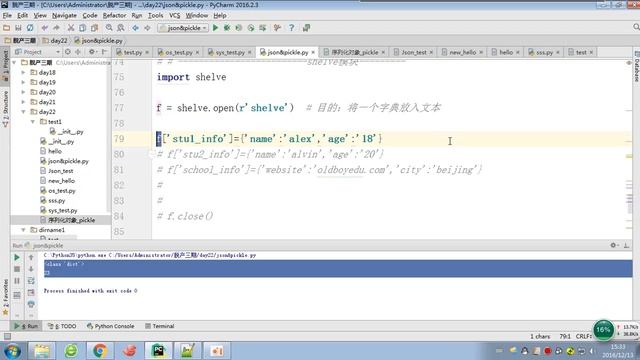Open file explorer from the taskbar
Screen dimensions: 640x360
pos(42,351)
